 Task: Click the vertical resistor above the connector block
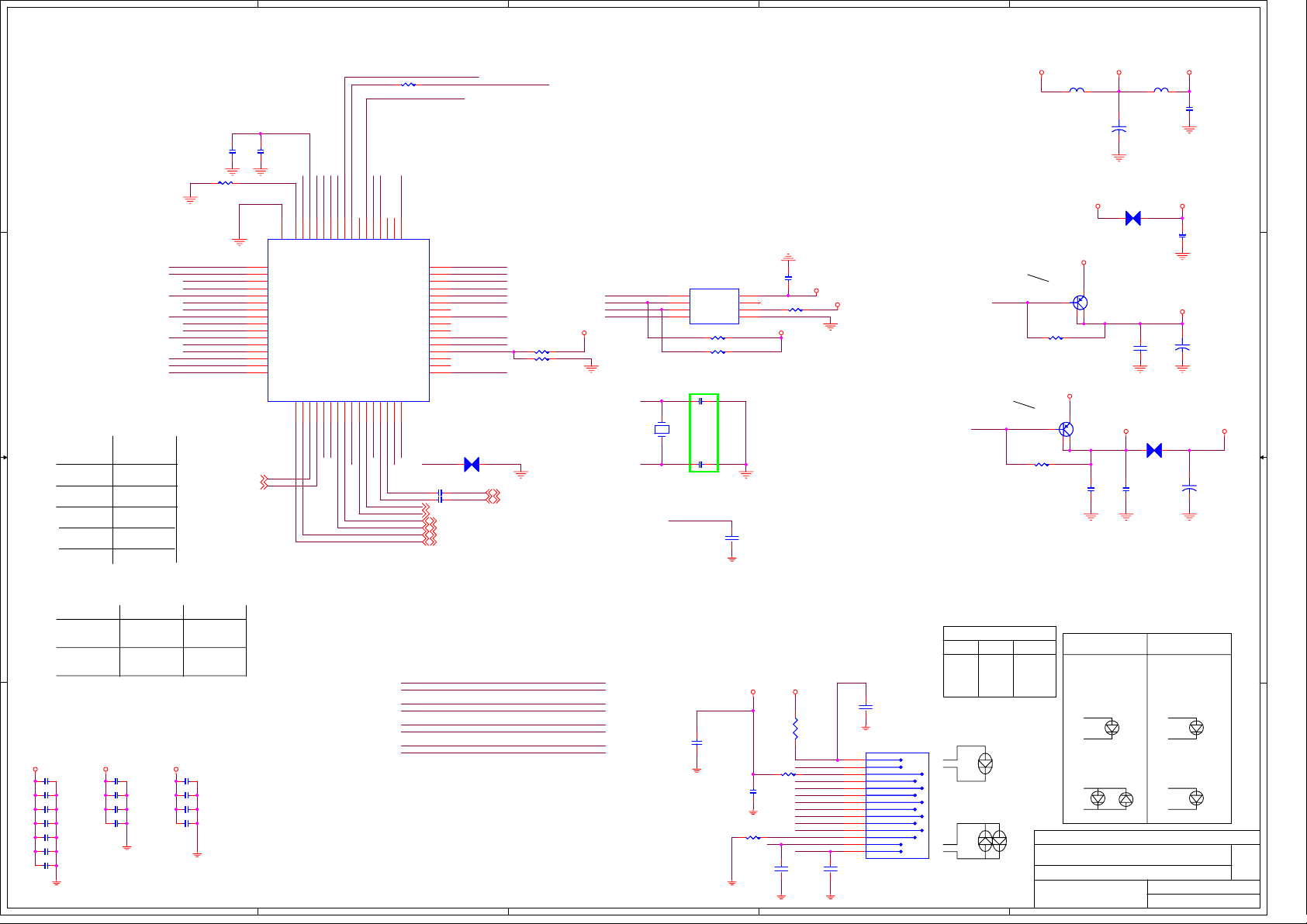point(795,728)
